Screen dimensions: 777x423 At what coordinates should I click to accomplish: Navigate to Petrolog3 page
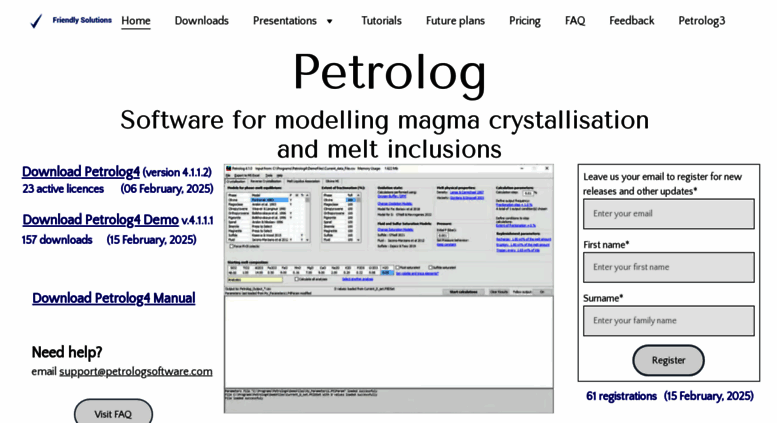[702, 21]
